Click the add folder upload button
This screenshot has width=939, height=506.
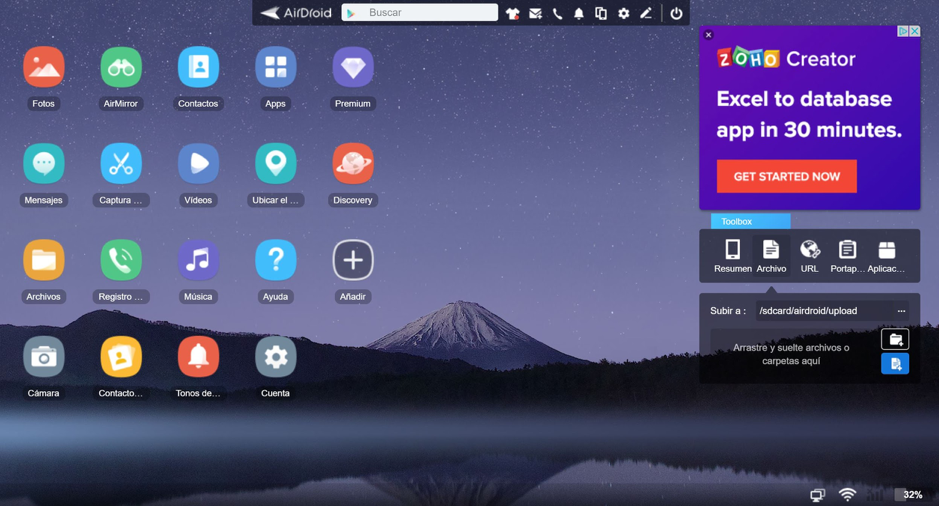tap(895, 340)
